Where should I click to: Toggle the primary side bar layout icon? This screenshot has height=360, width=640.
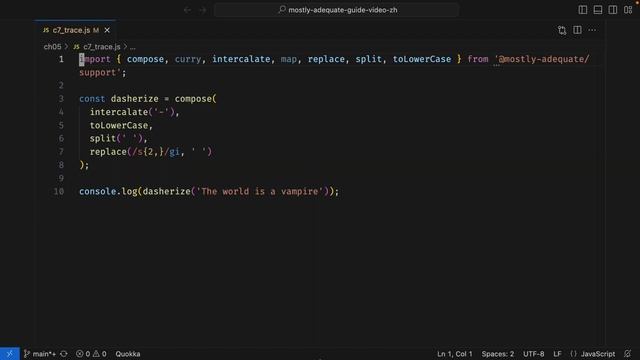583,10
